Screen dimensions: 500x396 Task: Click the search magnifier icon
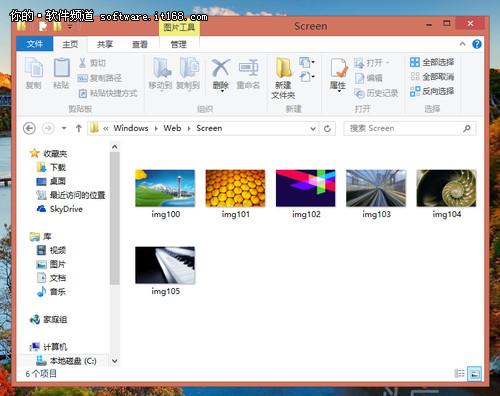(x=467, y=128)
